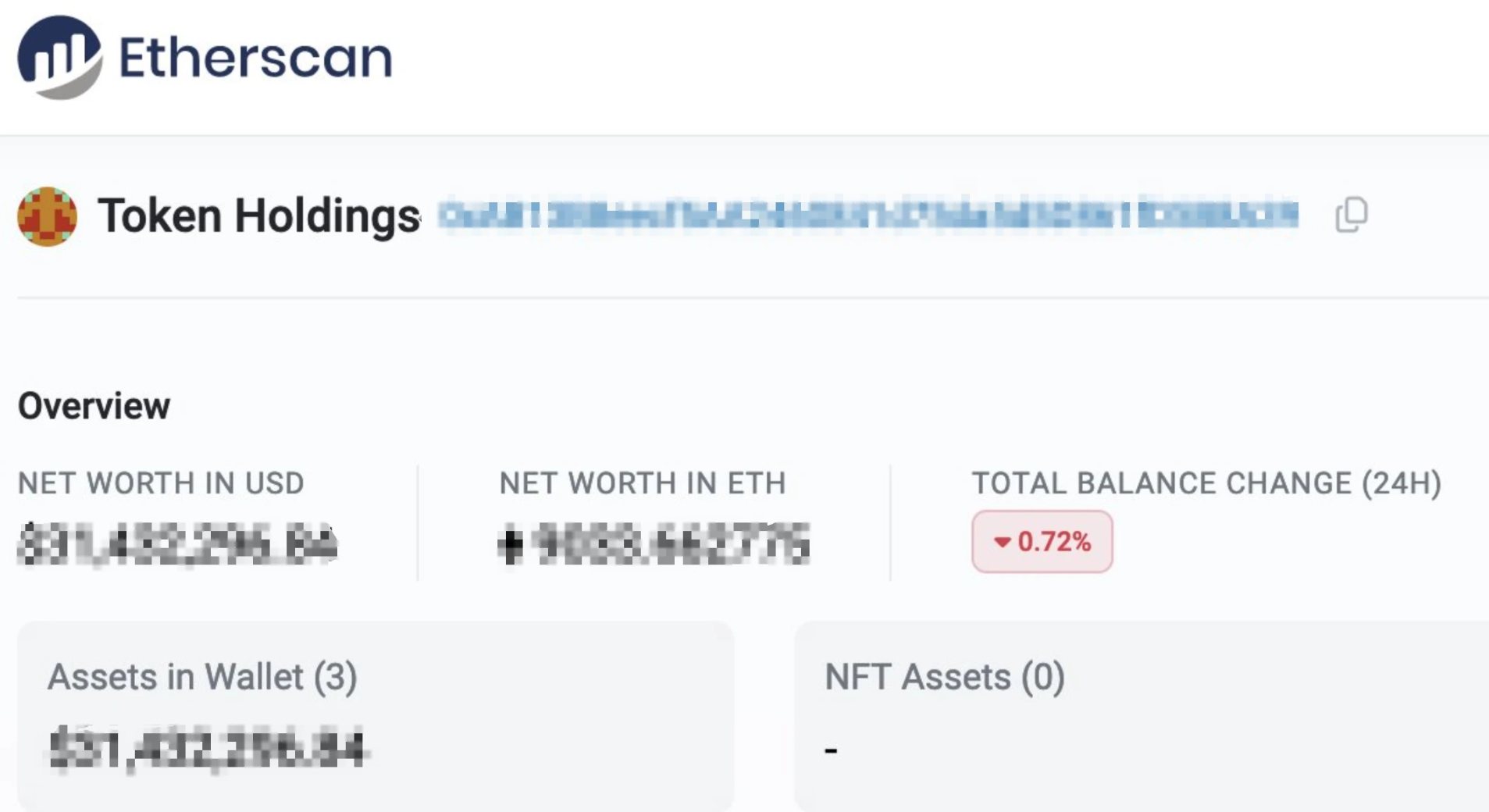1489x812 pixels.
Task: Click the TOTAL BALANCE CHANGE (24H) label
Action: (1206, 483)
